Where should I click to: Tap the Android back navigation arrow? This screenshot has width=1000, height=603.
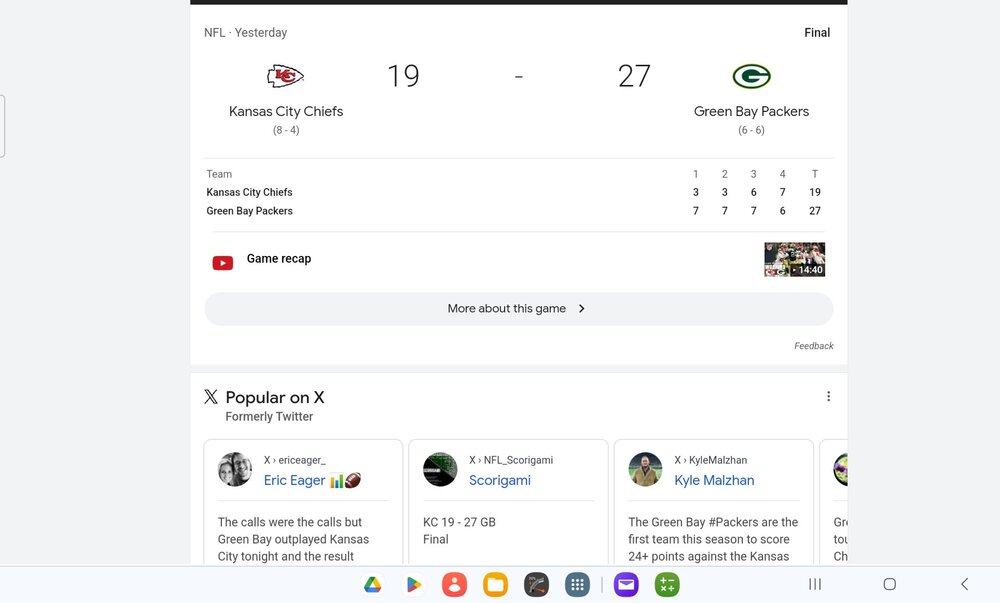(x=964, y=584)
